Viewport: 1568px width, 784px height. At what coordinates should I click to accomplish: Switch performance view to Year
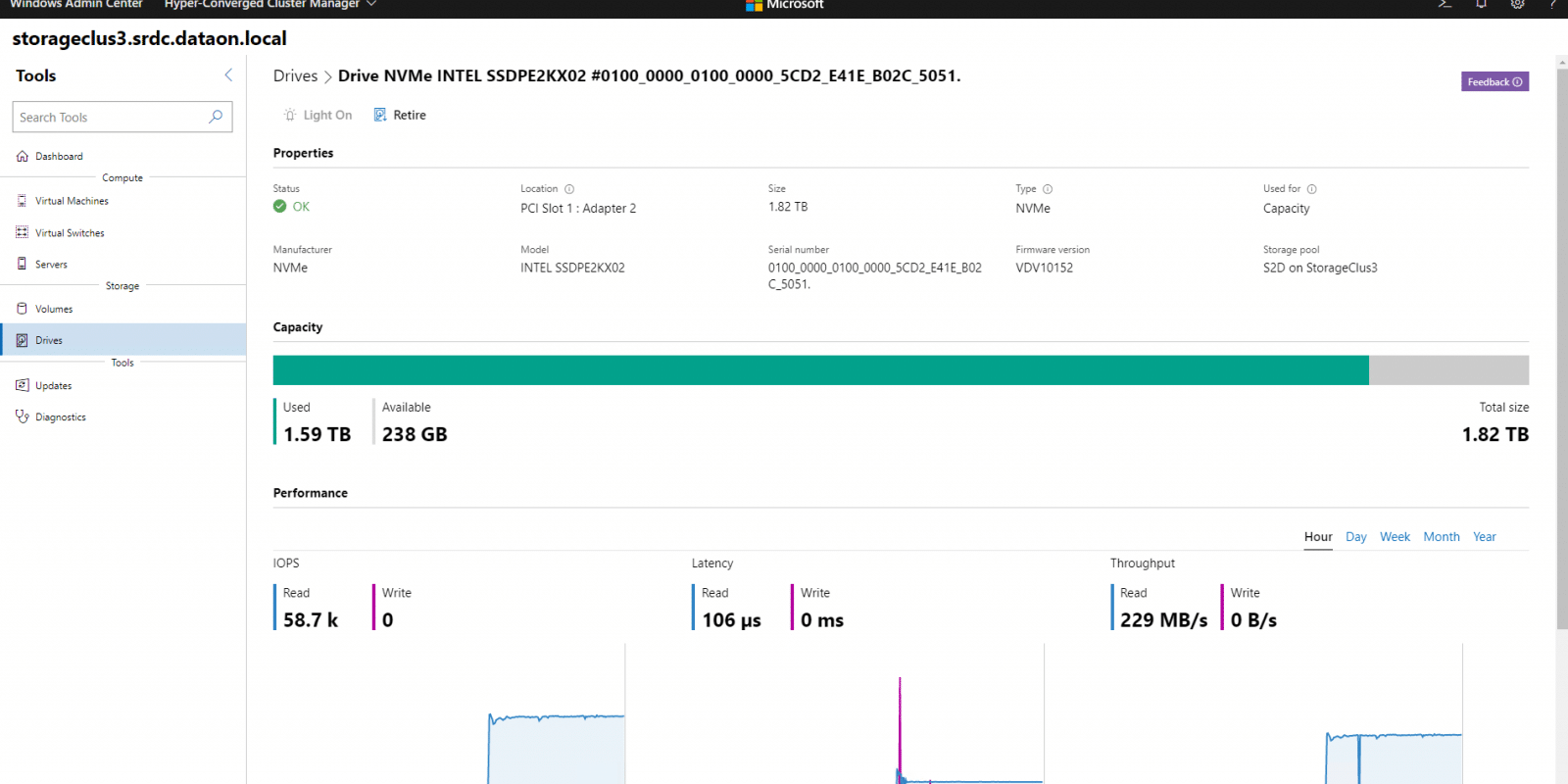1485,537
